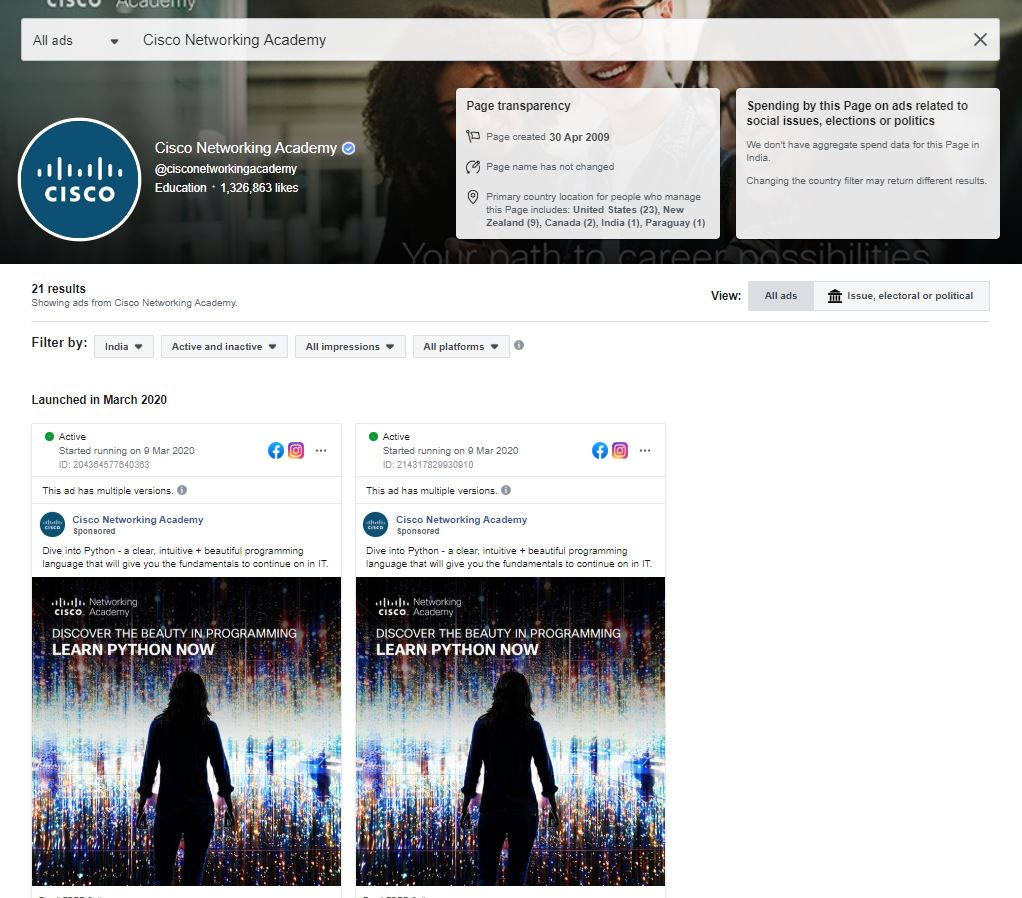Click Facebook icon on ad ID 214317829930910
Image resolution: width=1022 pixels, height=898 pixels.
pyautogui.click(x=600, y=450)
